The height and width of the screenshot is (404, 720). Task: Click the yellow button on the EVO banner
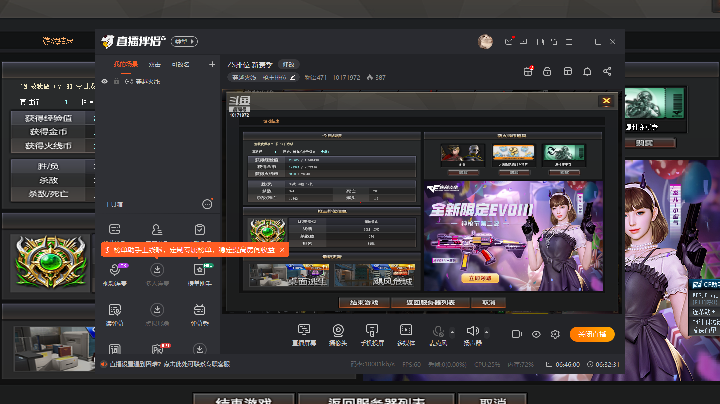point(480,278)
